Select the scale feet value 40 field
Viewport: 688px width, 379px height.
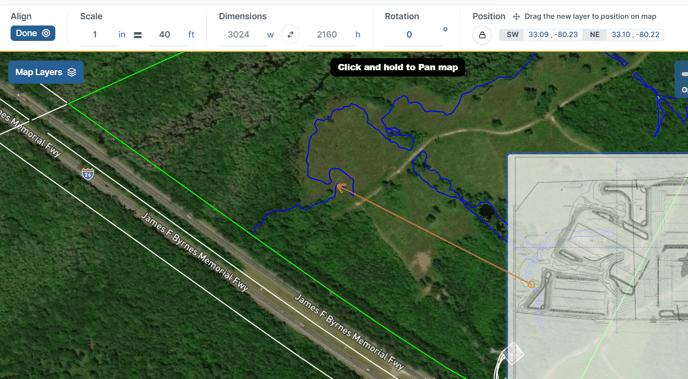pos(165,35)
